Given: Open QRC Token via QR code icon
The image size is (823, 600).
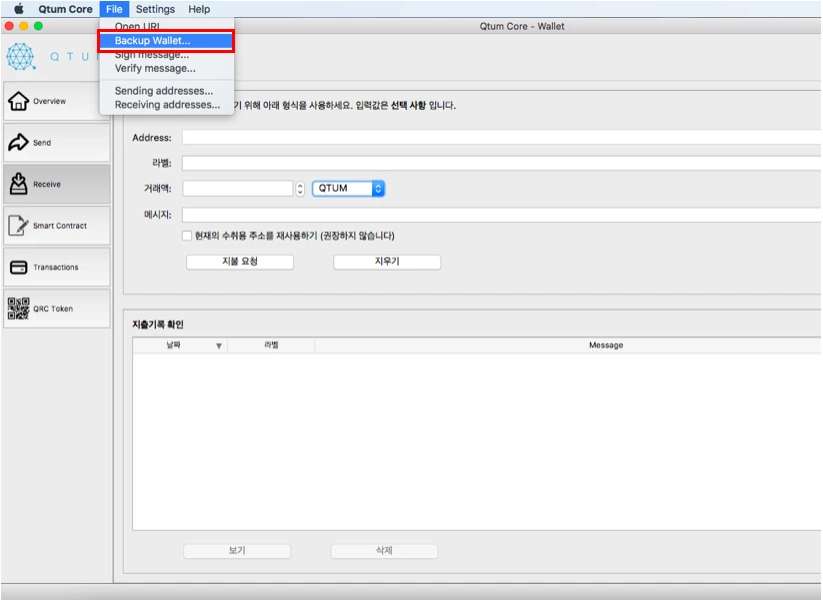Looking at the screenshot, I should (18, 309).
